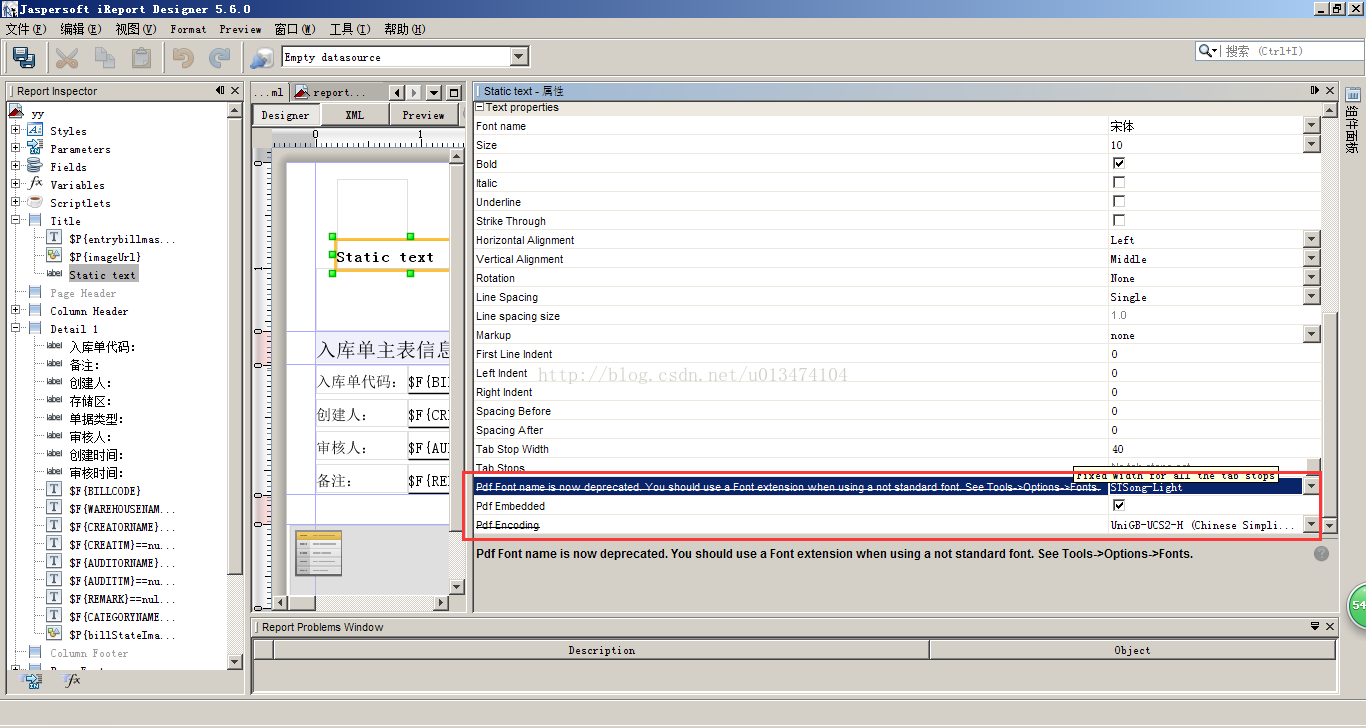Open the 组件面板 side panel icon
Viewport: 1366px width, 728px height.
[1352, 95]
